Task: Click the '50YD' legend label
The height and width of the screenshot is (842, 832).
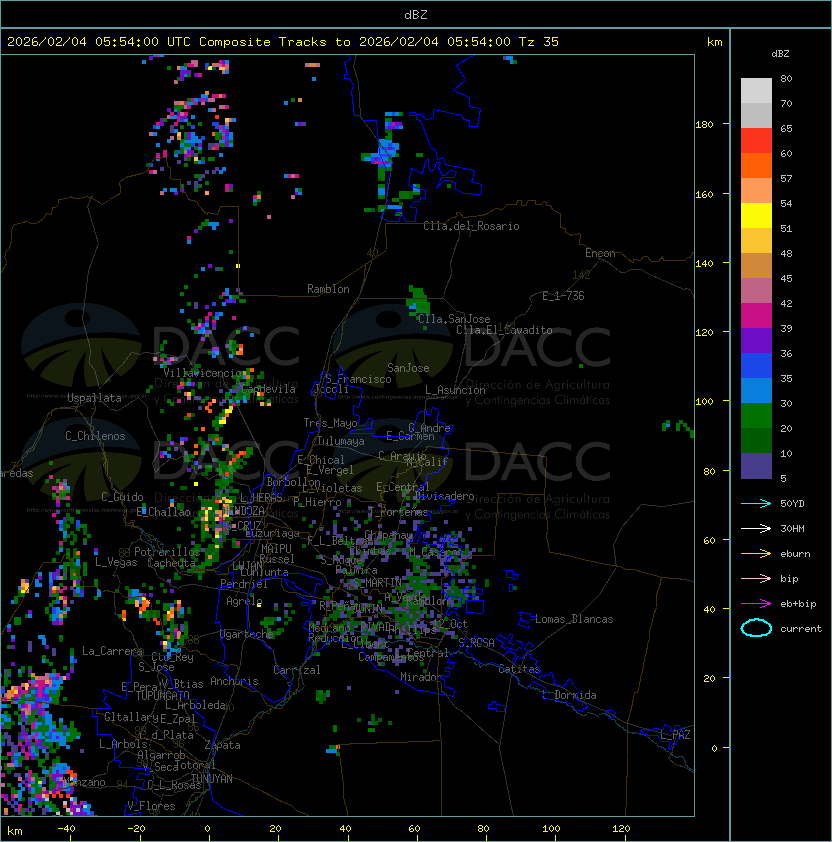Action: [792, 504]
